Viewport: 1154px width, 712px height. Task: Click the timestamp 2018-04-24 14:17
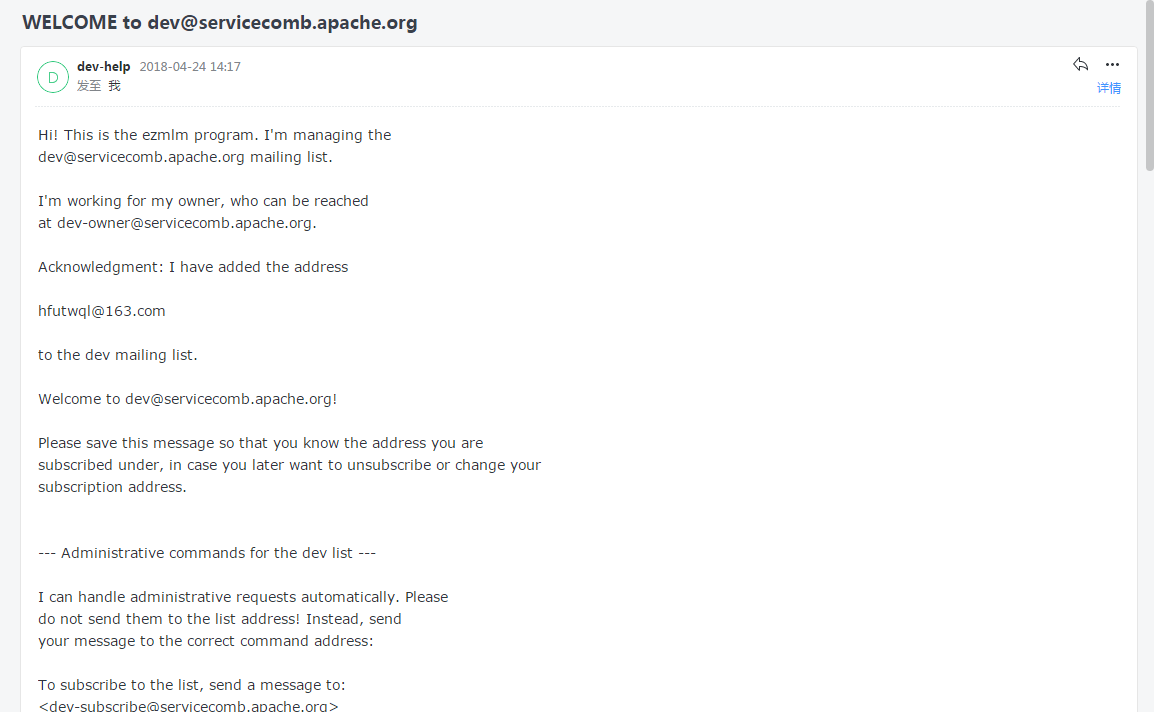click(x=190, y=67)
